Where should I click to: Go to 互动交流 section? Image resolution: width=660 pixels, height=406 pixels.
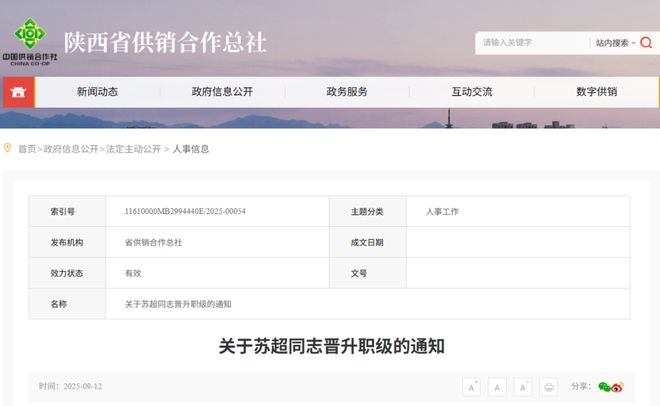(472, 92)
